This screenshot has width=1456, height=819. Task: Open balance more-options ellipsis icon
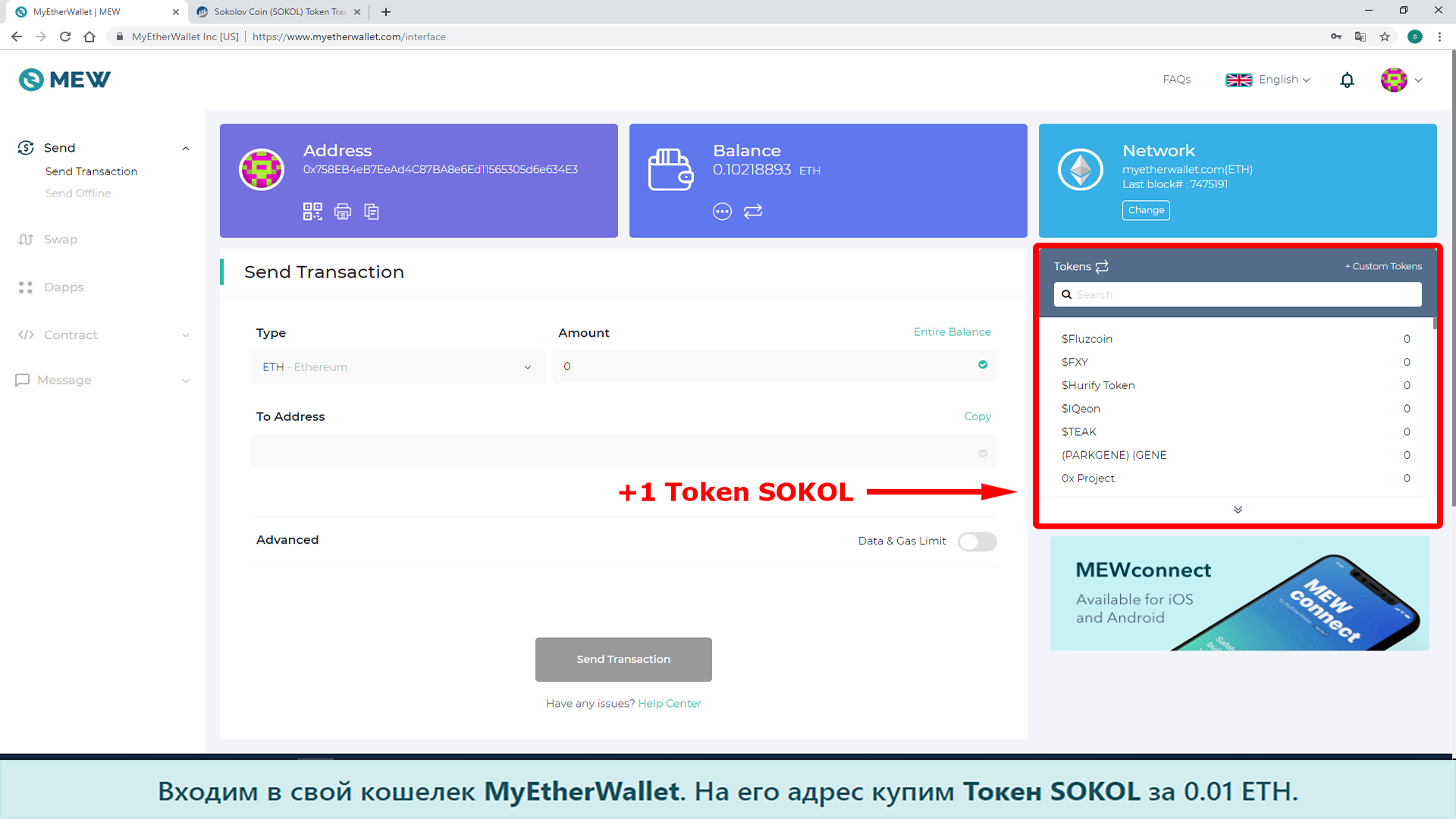(x=722, y=212)
